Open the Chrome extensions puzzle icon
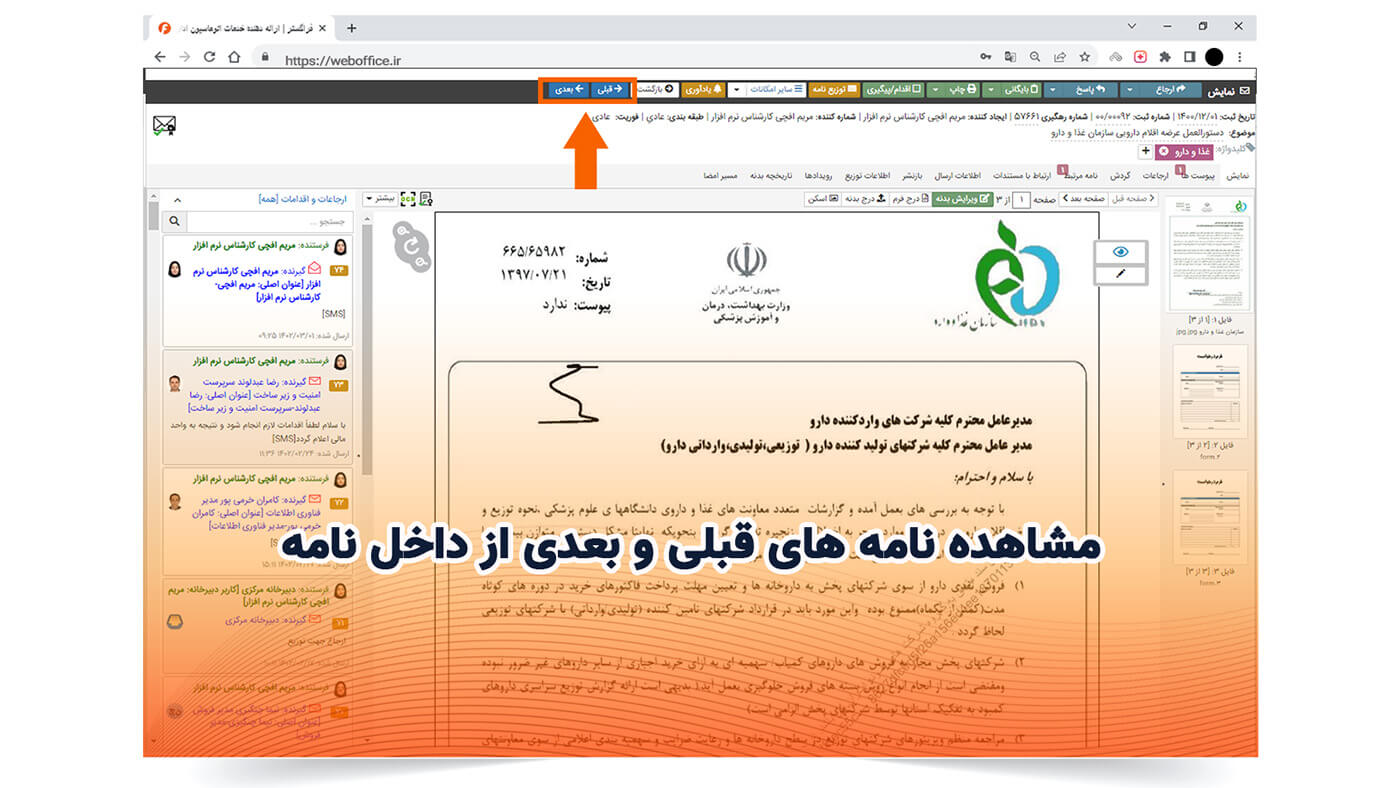The height and width of the screenshot is (788, 1400). [x=1165, y=57]
